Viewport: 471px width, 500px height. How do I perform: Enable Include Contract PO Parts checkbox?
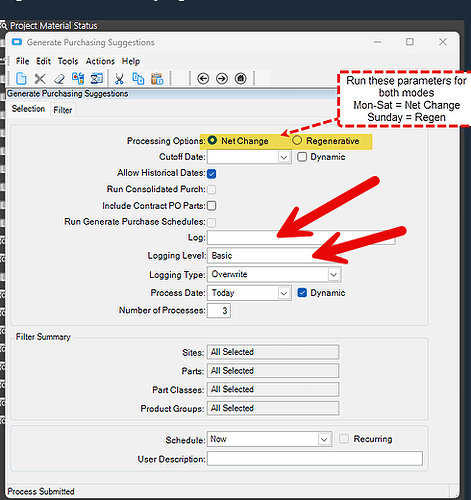(211, 206)
